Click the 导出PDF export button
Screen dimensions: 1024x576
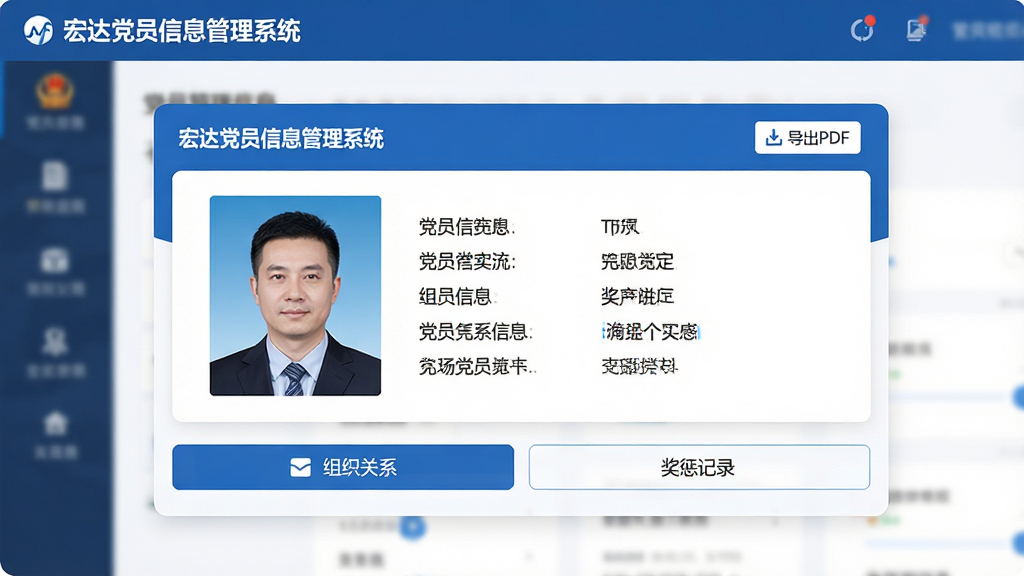pyautogui.click(x=808, y=138)
